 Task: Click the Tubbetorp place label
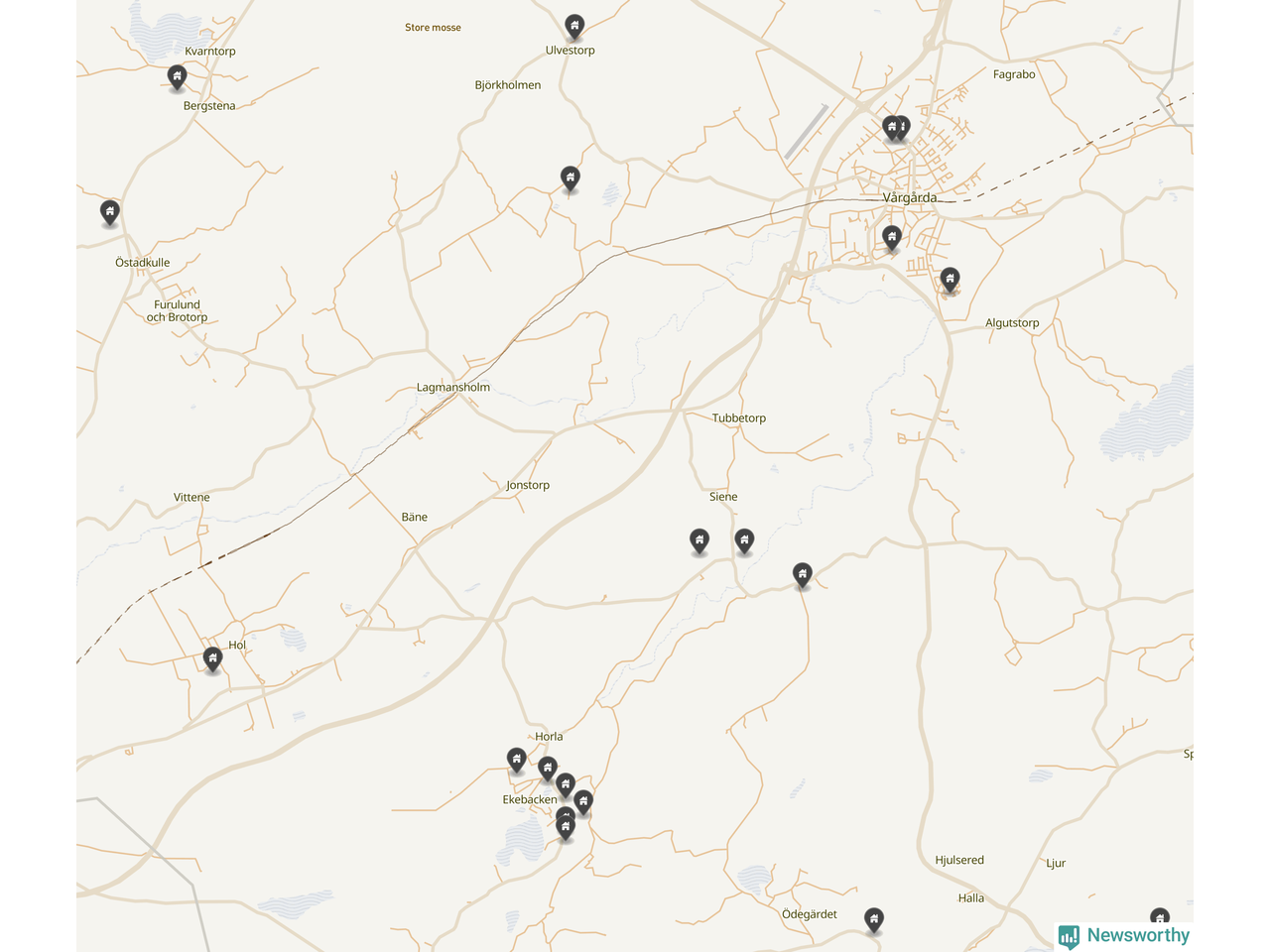[739, 417]
